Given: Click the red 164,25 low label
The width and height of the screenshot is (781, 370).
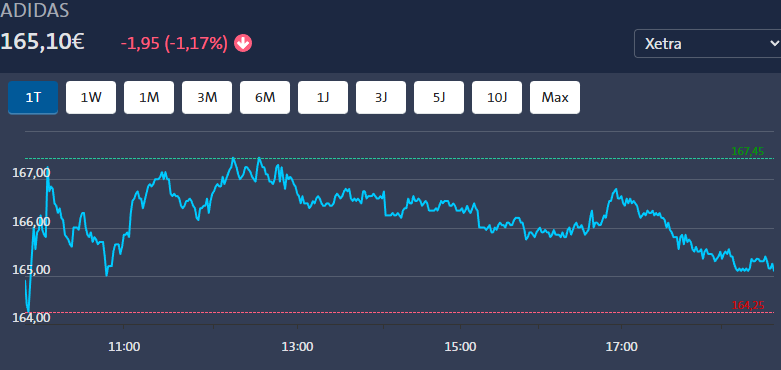Looking at the screenshot, I should tap(748, 305).
